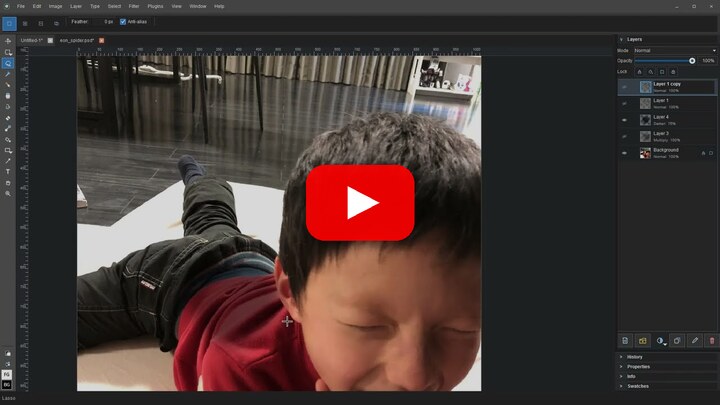Expand the Swatches panel
The width and height of the screenshot is (720, 405).
tap(621, 386)
